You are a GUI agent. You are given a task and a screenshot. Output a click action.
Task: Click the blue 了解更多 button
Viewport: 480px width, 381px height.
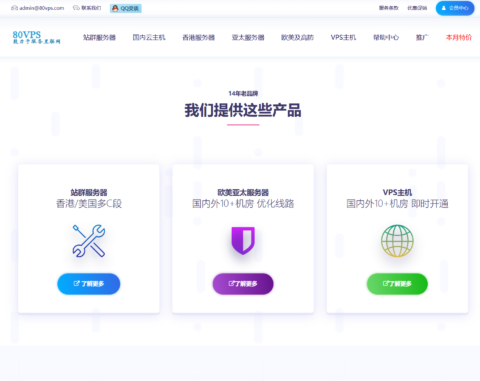point(89,284)
